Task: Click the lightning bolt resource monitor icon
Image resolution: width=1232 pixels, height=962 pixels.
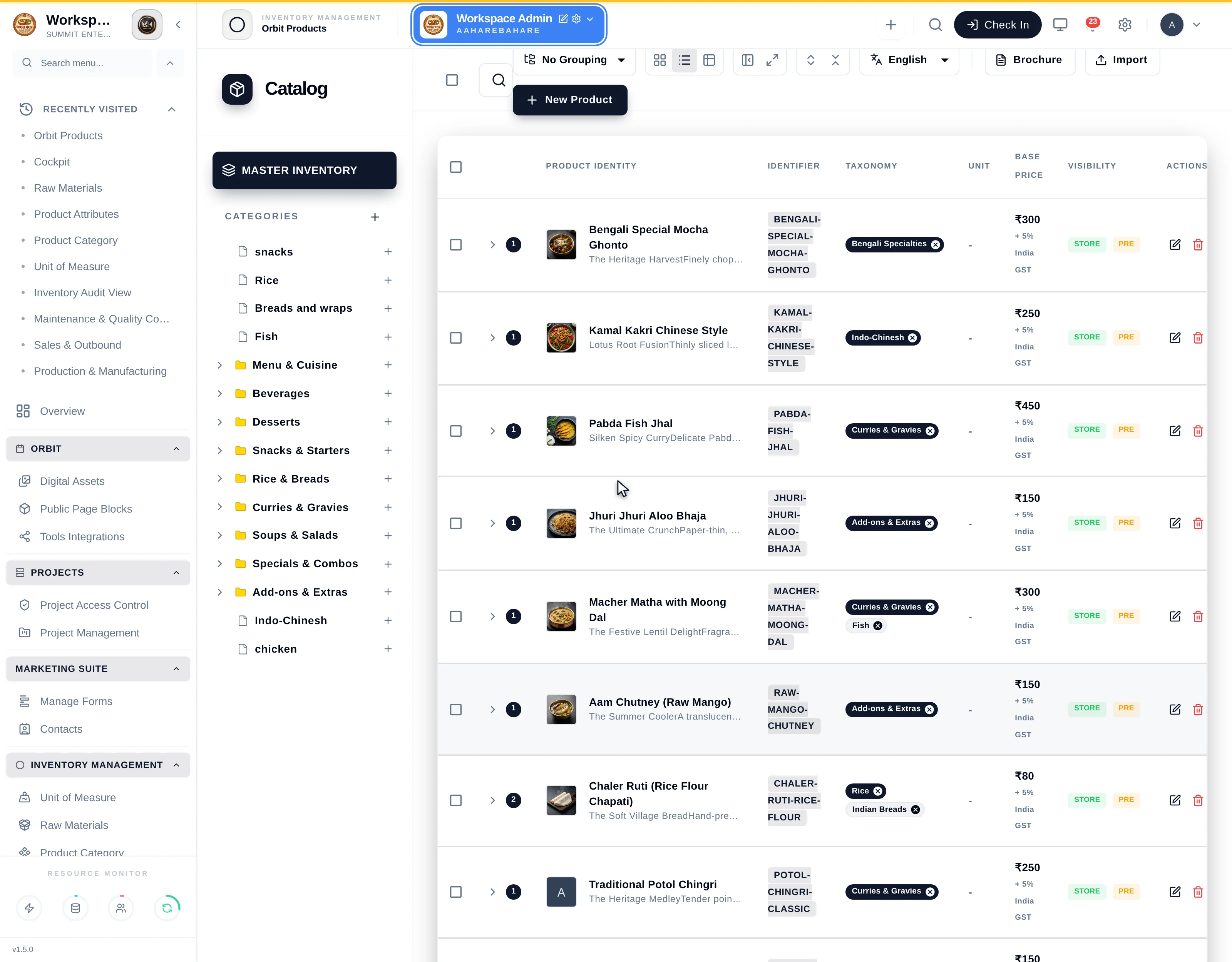Action: point(29,908)
